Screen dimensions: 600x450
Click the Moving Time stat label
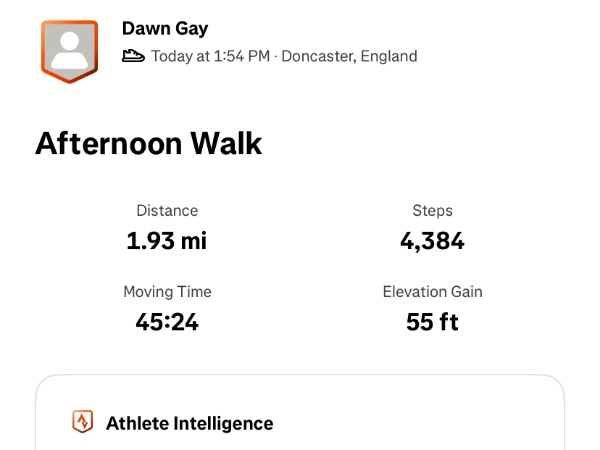[x=167, y=292]
